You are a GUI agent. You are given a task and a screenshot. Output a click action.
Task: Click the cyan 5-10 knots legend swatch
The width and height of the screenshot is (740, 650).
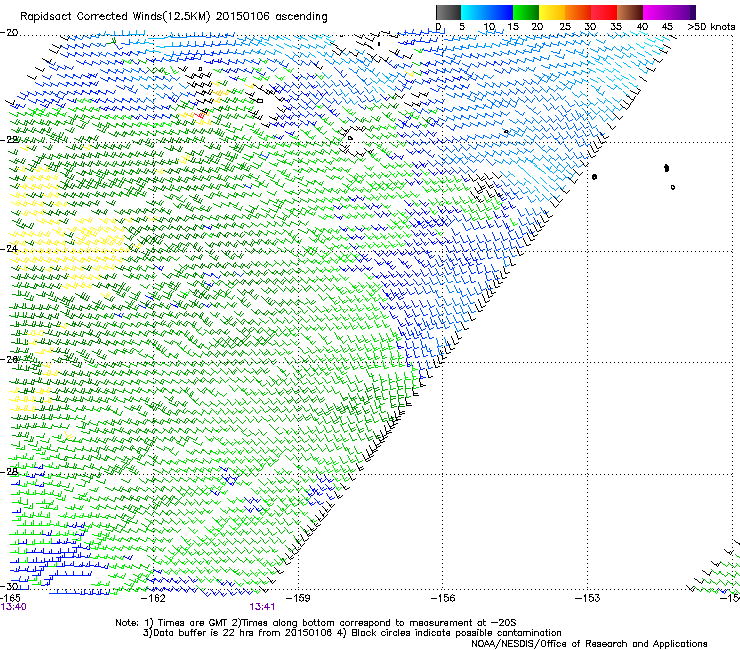(x=474, y=12)
